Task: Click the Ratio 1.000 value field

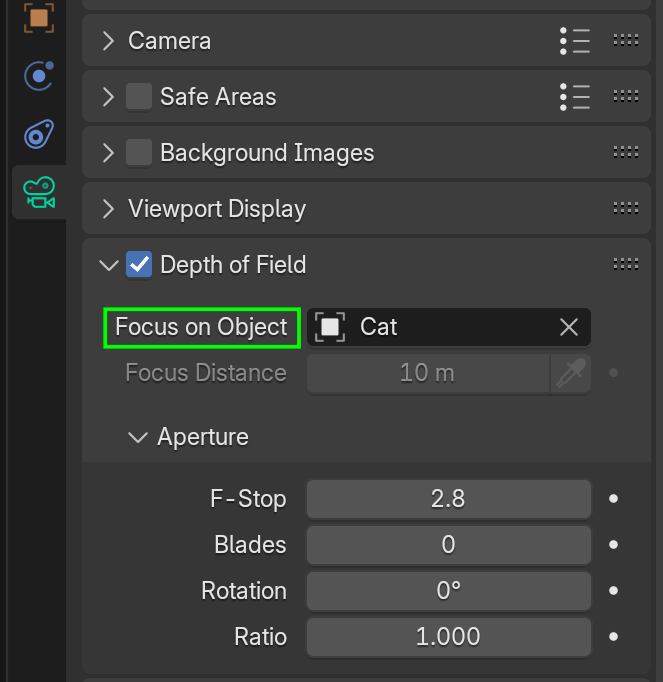Action: tap(449, 637)
